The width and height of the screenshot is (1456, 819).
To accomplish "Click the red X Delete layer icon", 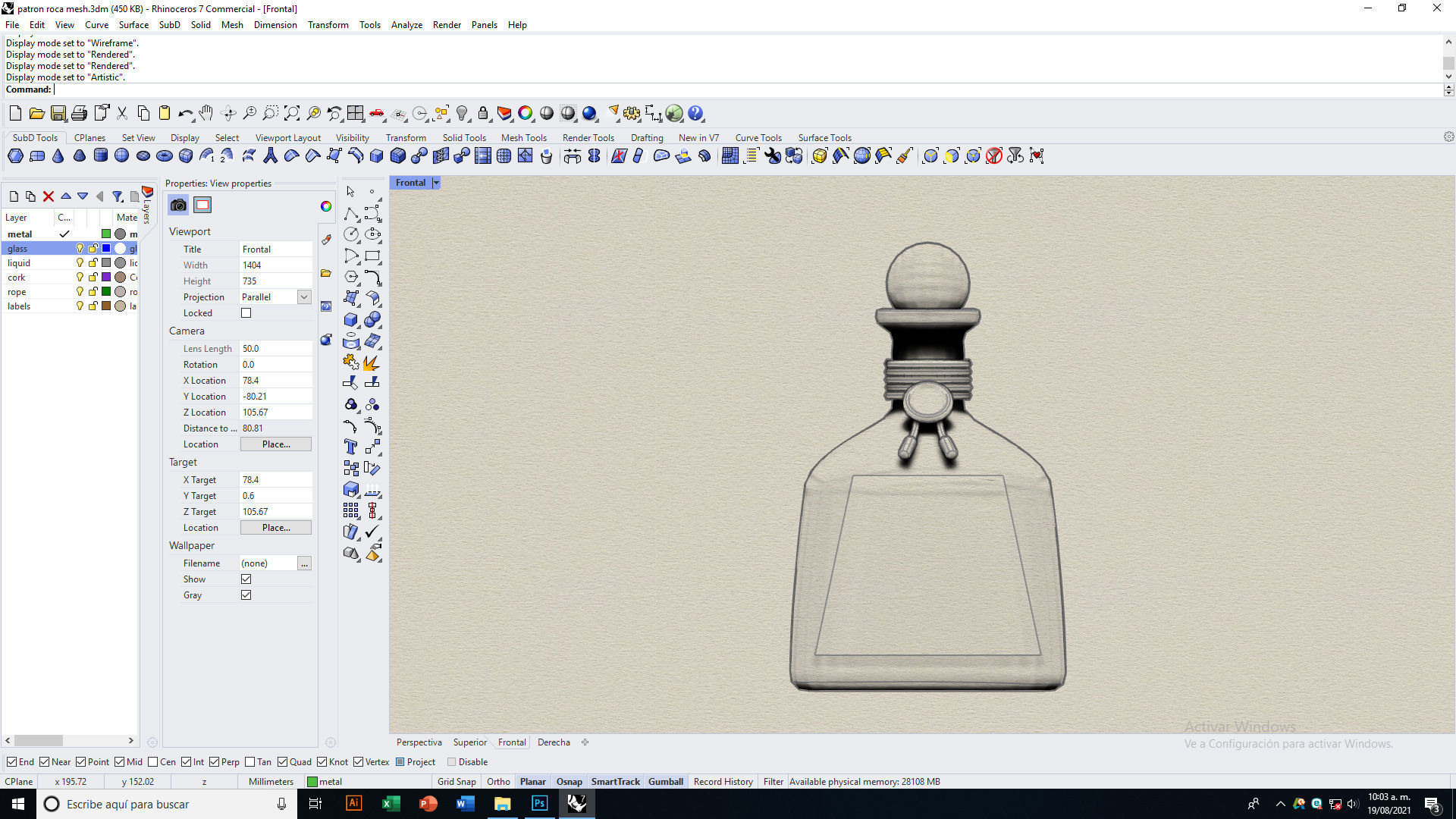I will point(49,196).
